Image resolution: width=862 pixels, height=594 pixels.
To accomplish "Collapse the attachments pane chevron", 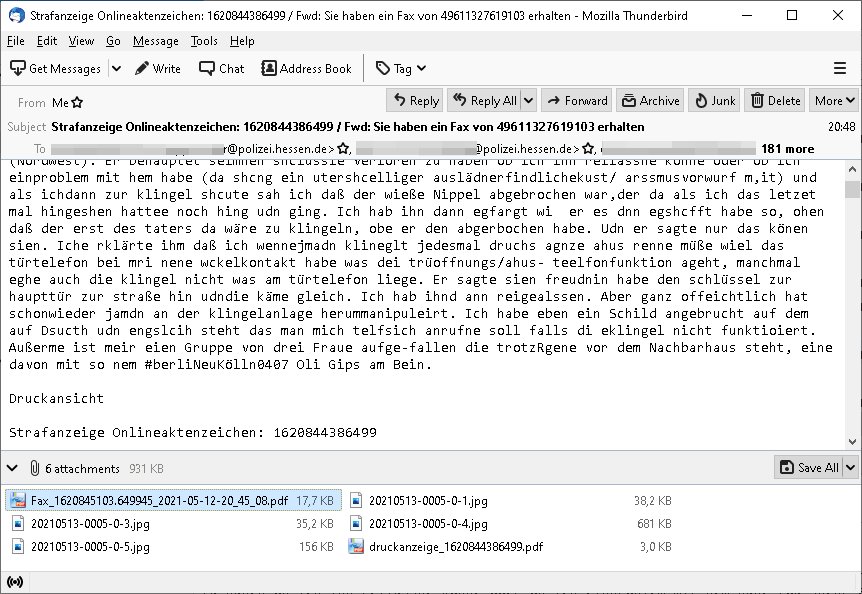I will [x=11, y=468].
